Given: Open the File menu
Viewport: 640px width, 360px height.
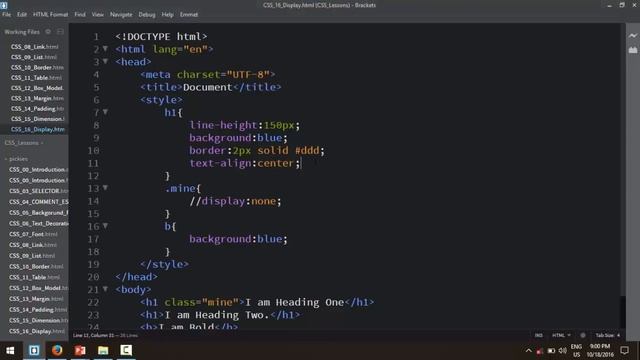Looking at the screenshot, I should click(7, 14).
